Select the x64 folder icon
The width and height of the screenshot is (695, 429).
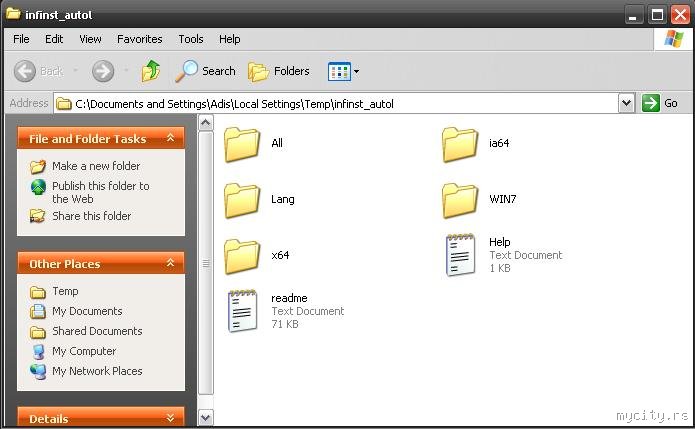click(242, 256)
